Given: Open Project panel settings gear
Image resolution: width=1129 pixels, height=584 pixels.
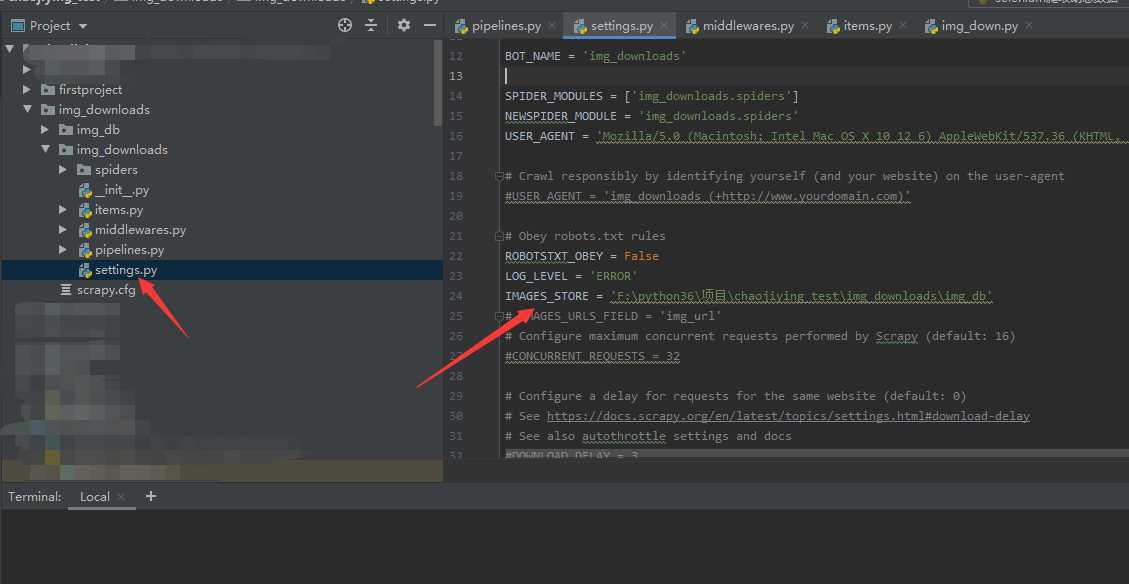Looking at the screenshot, I should (x=404, y=25).
